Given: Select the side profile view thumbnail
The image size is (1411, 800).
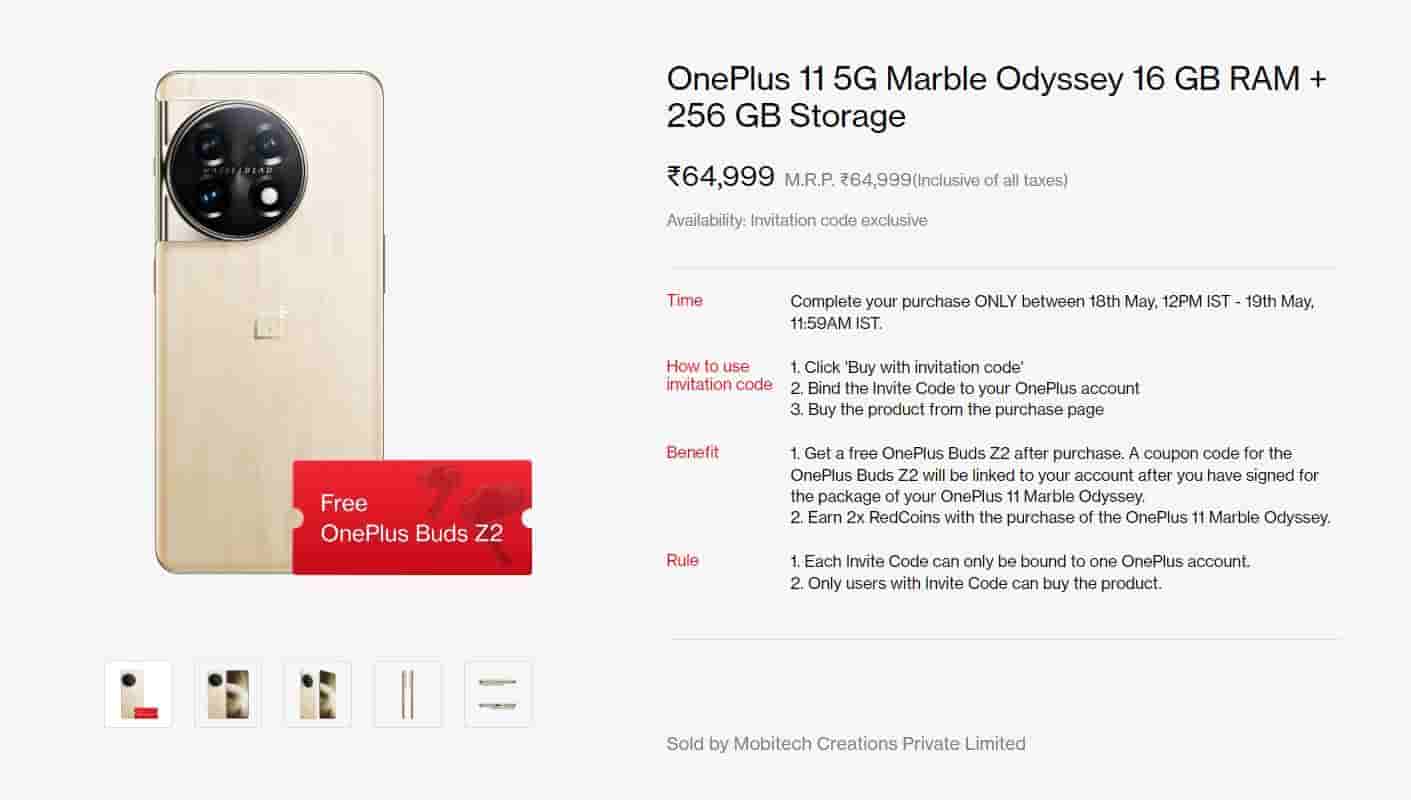Looking at the screenshot, I should pyautogui.click(x=407, y=693).
